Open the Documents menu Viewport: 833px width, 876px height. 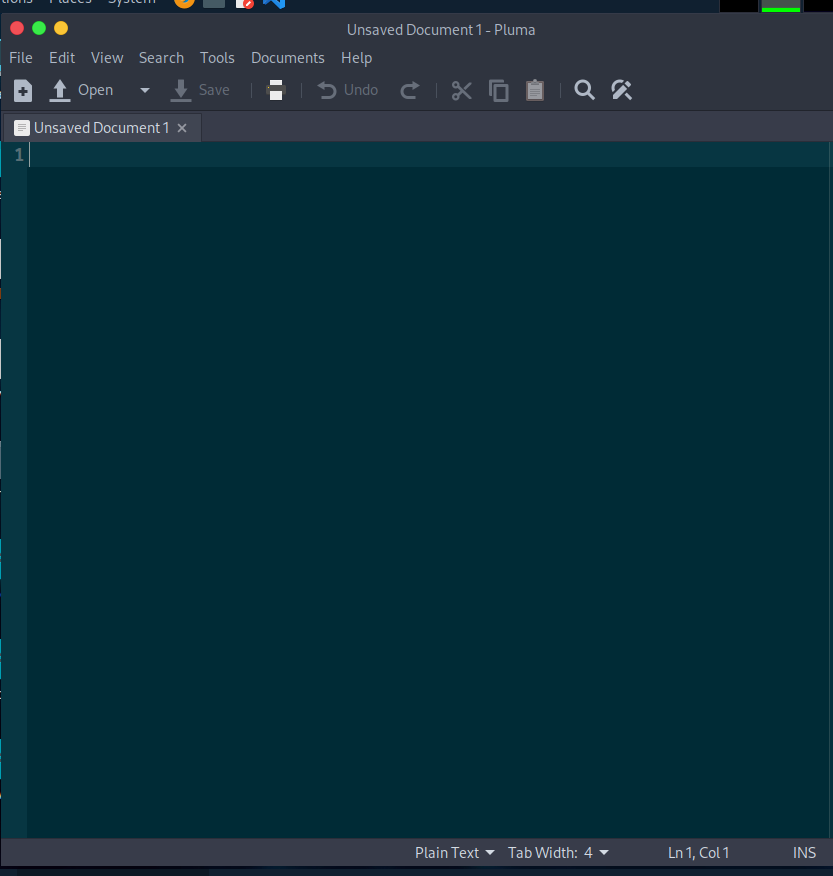(x=287, y=58)
